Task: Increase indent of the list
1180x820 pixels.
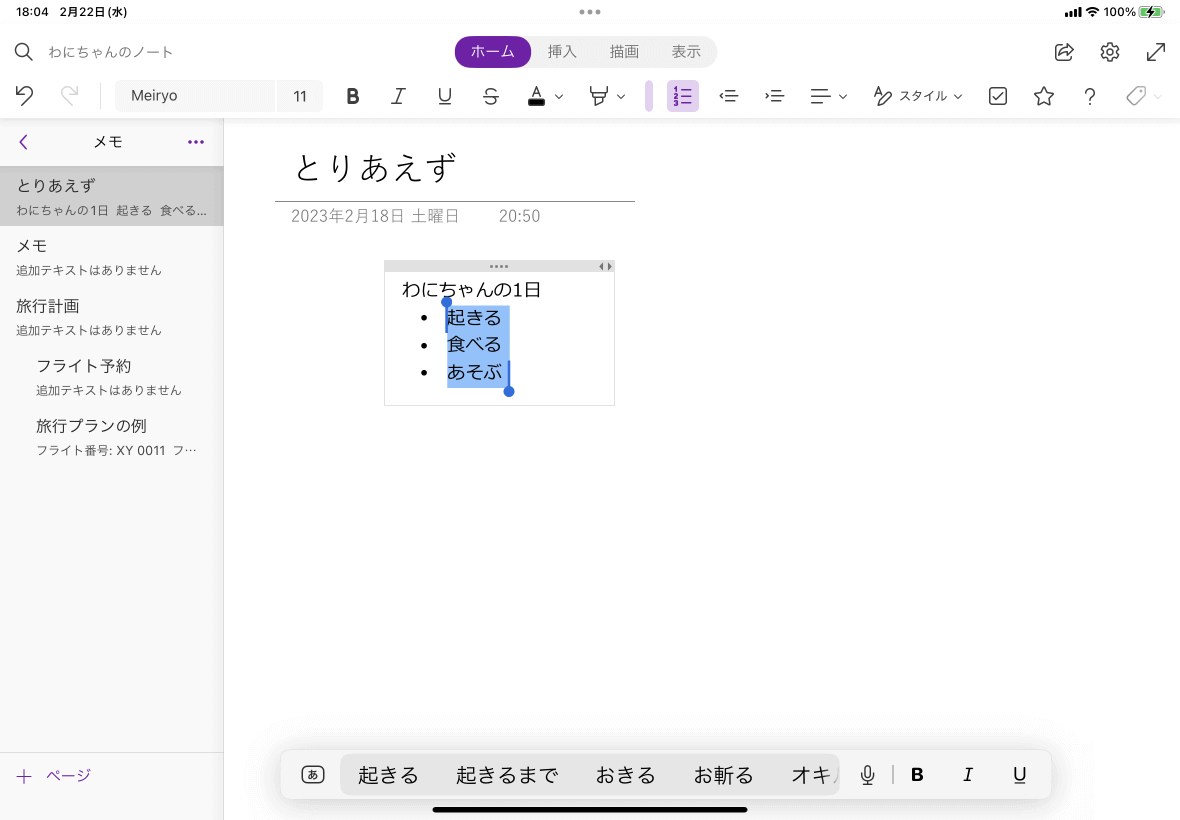Action: [774, 96]
